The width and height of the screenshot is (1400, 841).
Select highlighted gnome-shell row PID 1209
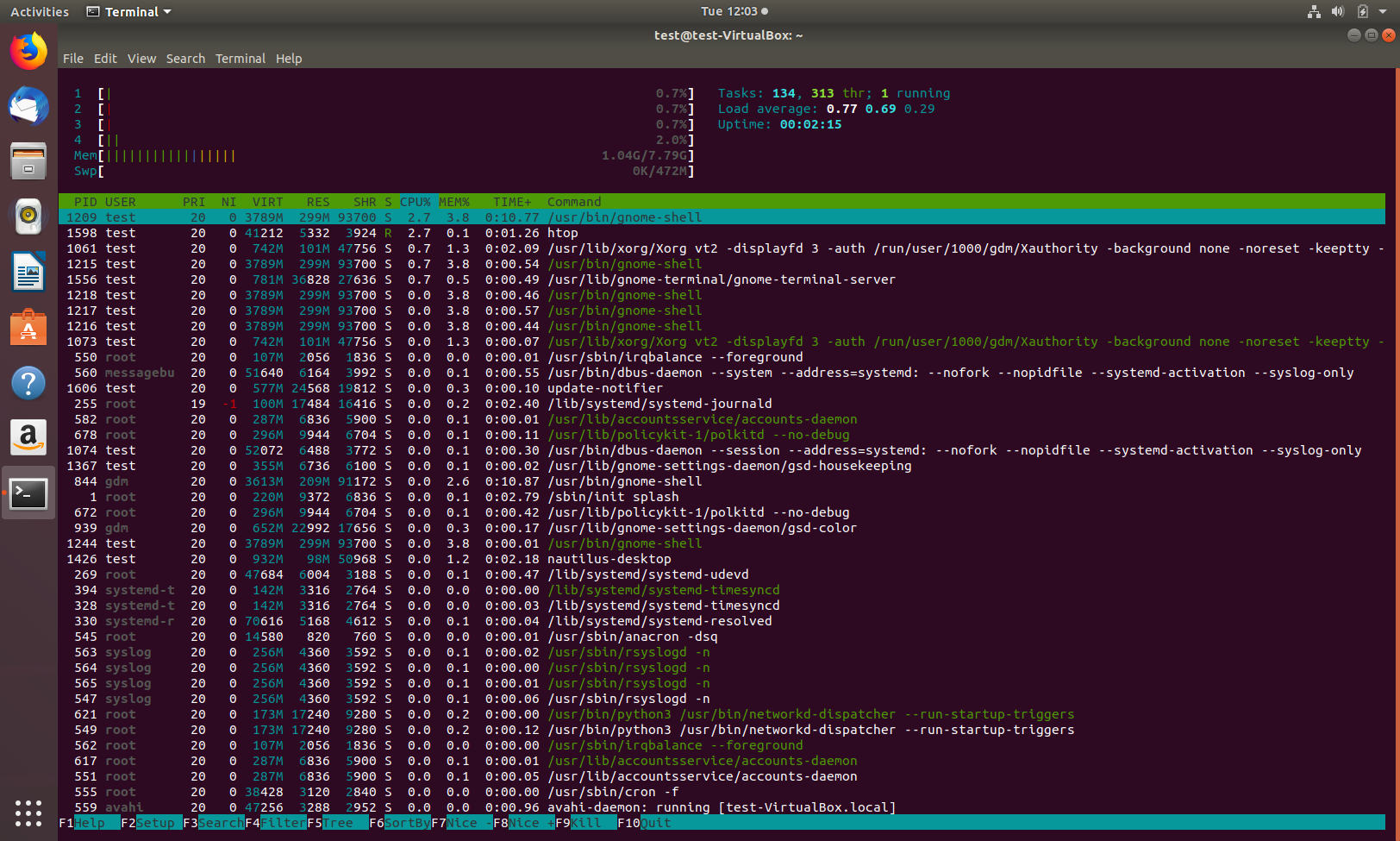pos(722,217)
